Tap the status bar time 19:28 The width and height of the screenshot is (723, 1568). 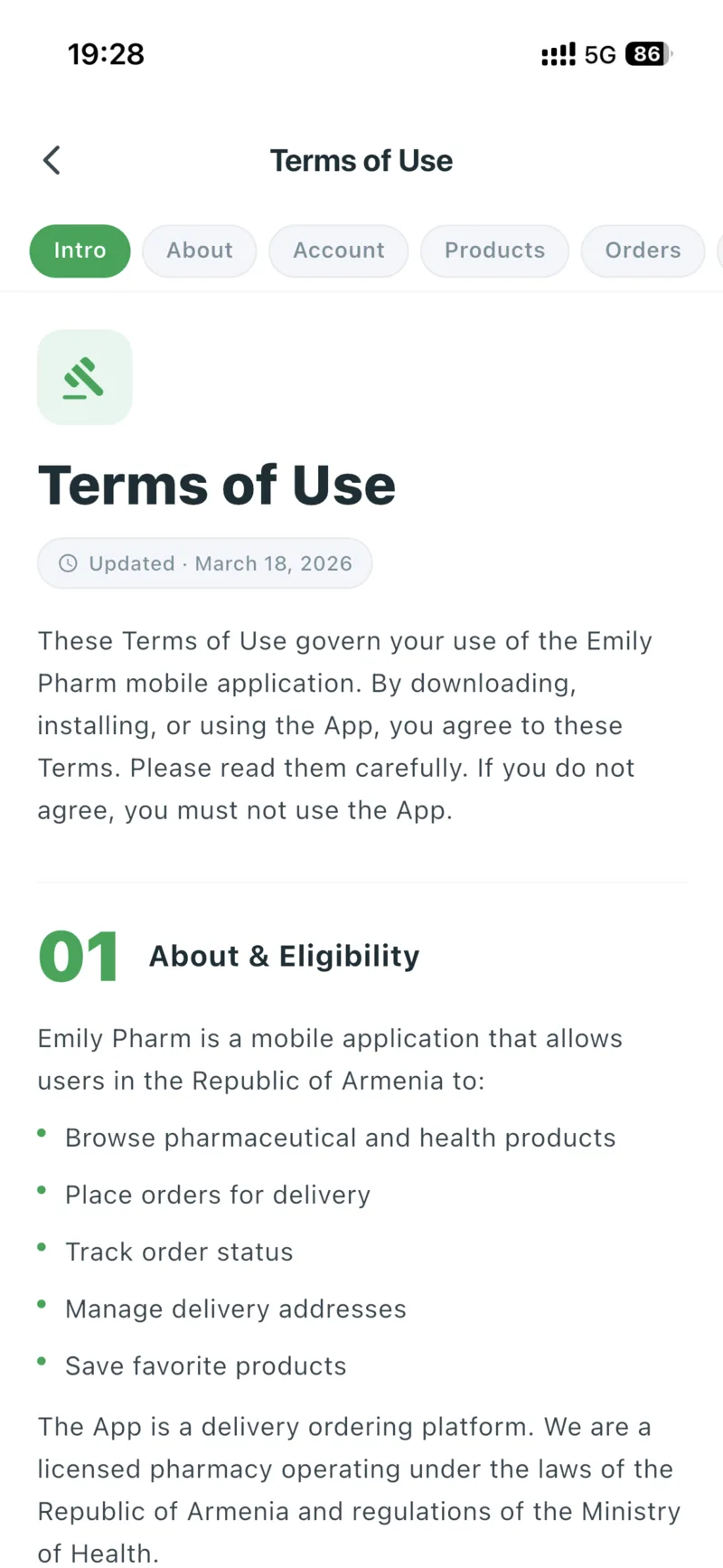point(106,54)
